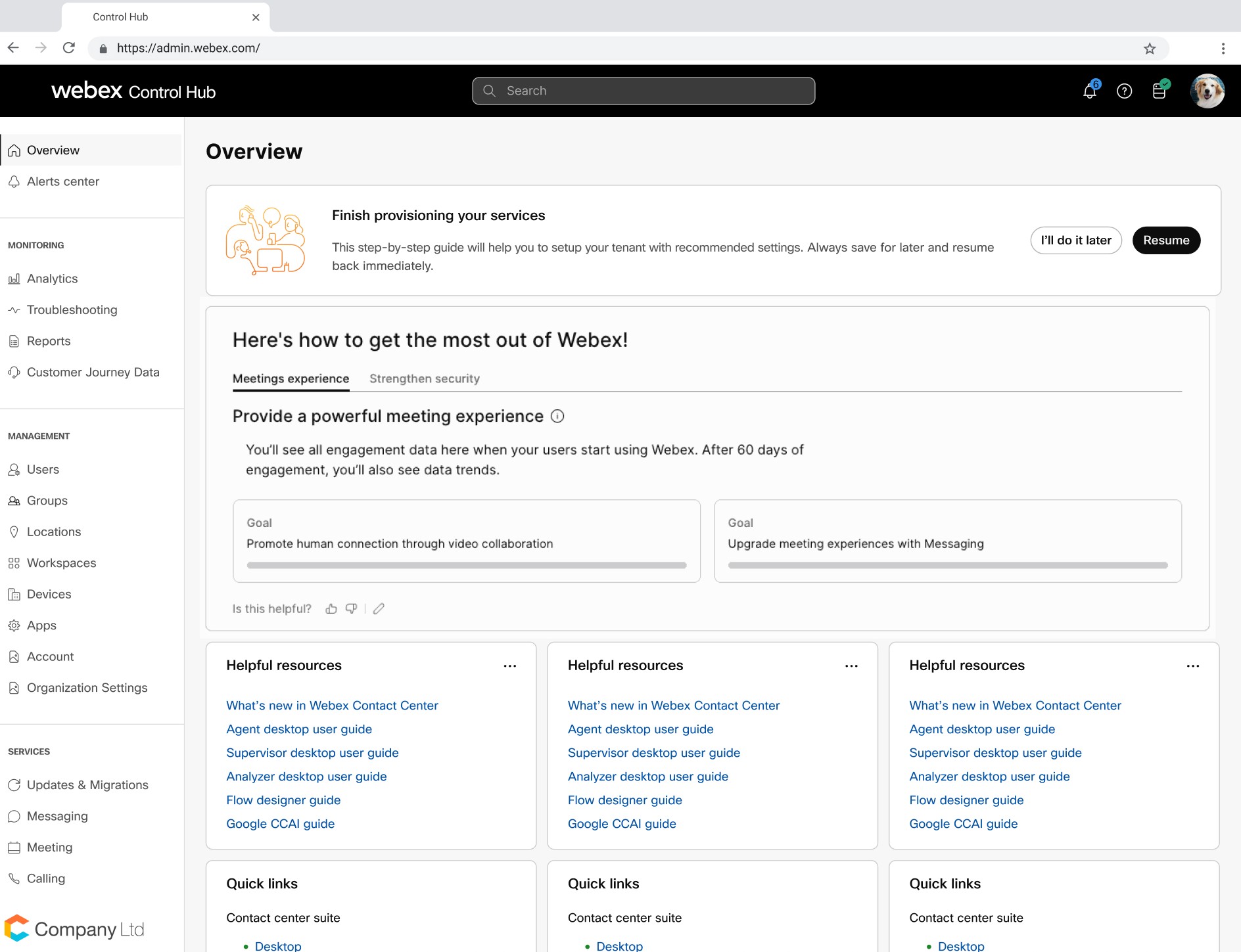Viewport: 1241px width, 952px height.
Task: Click the I'll do it later button
Action: click(x=1076, y=240)
